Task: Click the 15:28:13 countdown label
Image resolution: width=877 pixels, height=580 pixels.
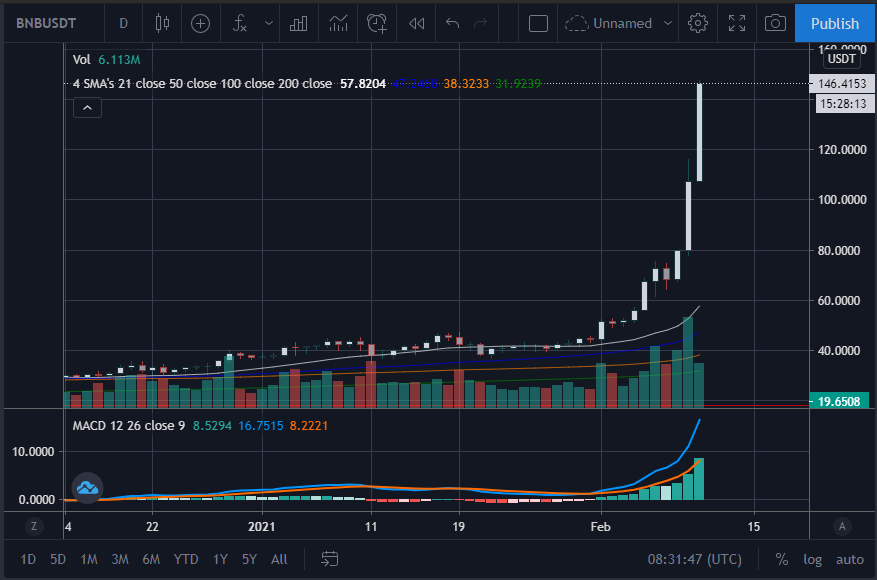Action: click(845, 103)
